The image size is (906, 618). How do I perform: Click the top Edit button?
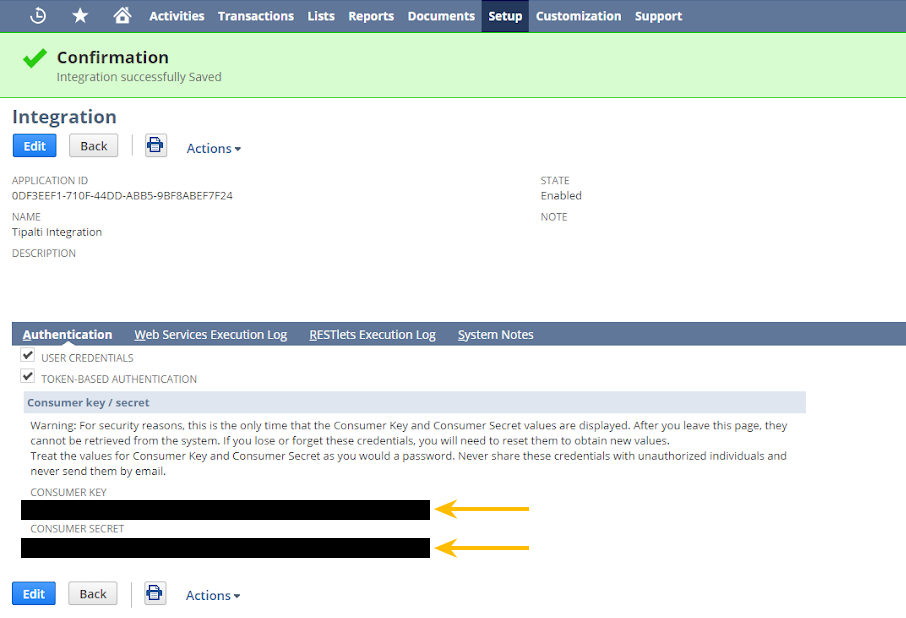point(34,145)
